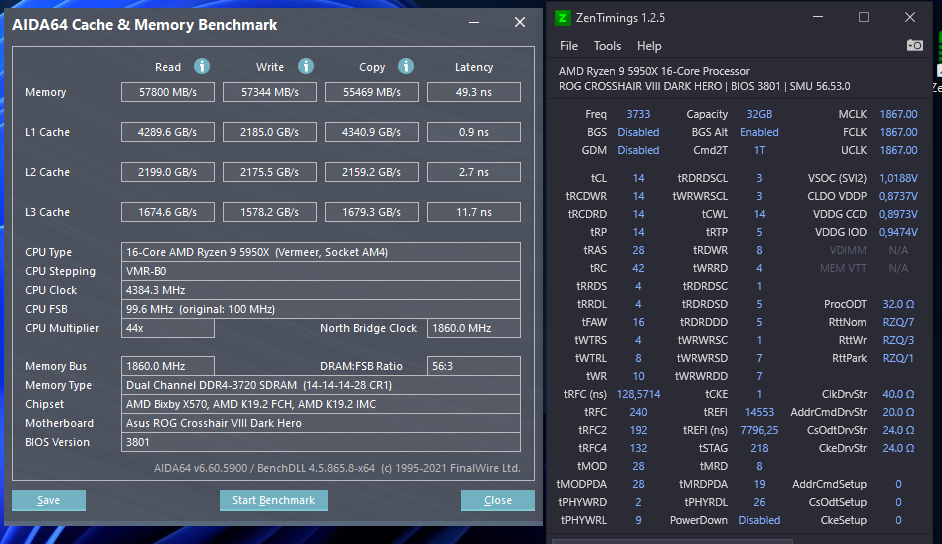
Task: Take ZenTimings screenshot with camera icon
Action: point(914,45)
